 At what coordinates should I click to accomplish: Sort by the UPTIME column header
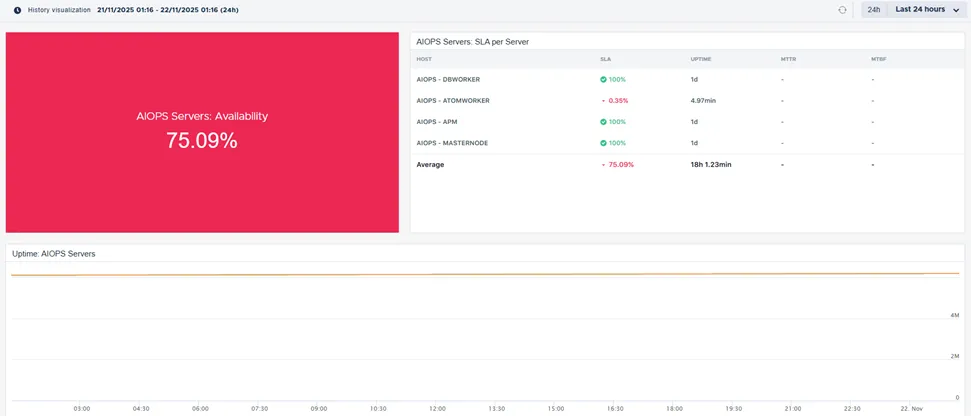pyautogui.click(x=701, y=59)
